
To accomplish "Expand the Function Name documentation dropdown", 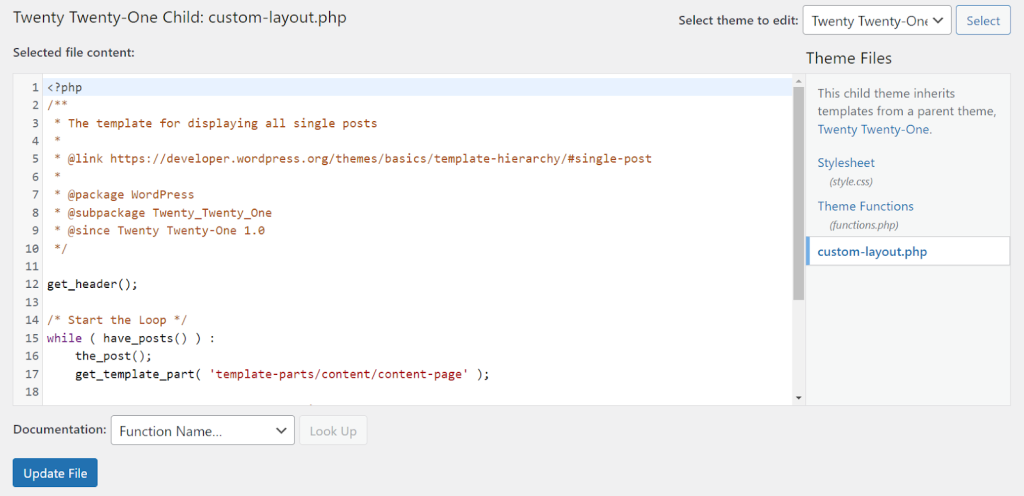I will point(202,431).
